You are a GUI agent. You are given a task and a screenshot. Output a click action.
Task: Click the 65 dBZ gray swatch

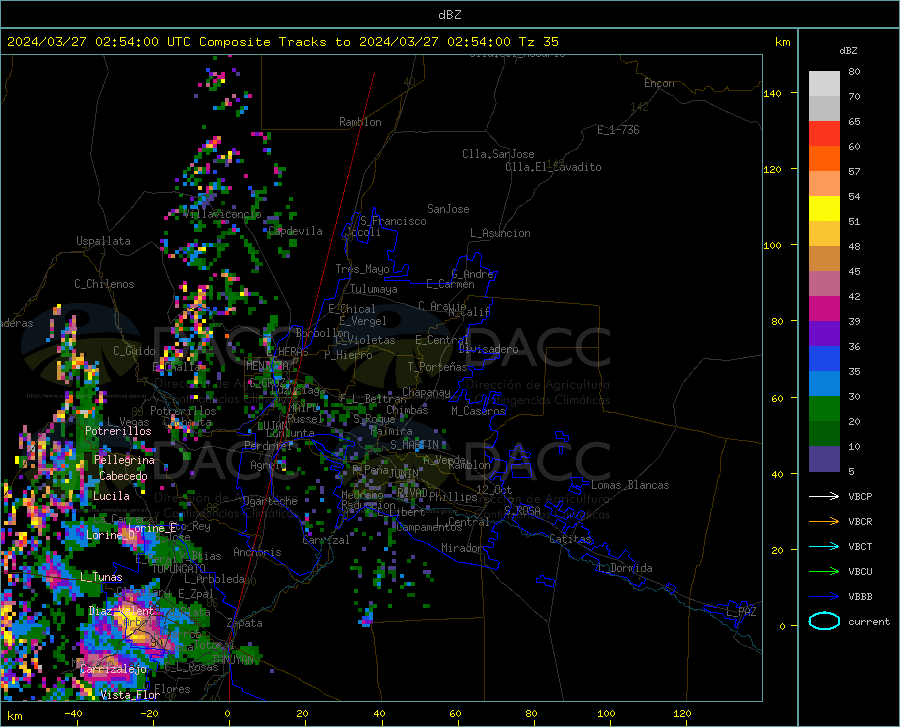(x=824, y=108)
